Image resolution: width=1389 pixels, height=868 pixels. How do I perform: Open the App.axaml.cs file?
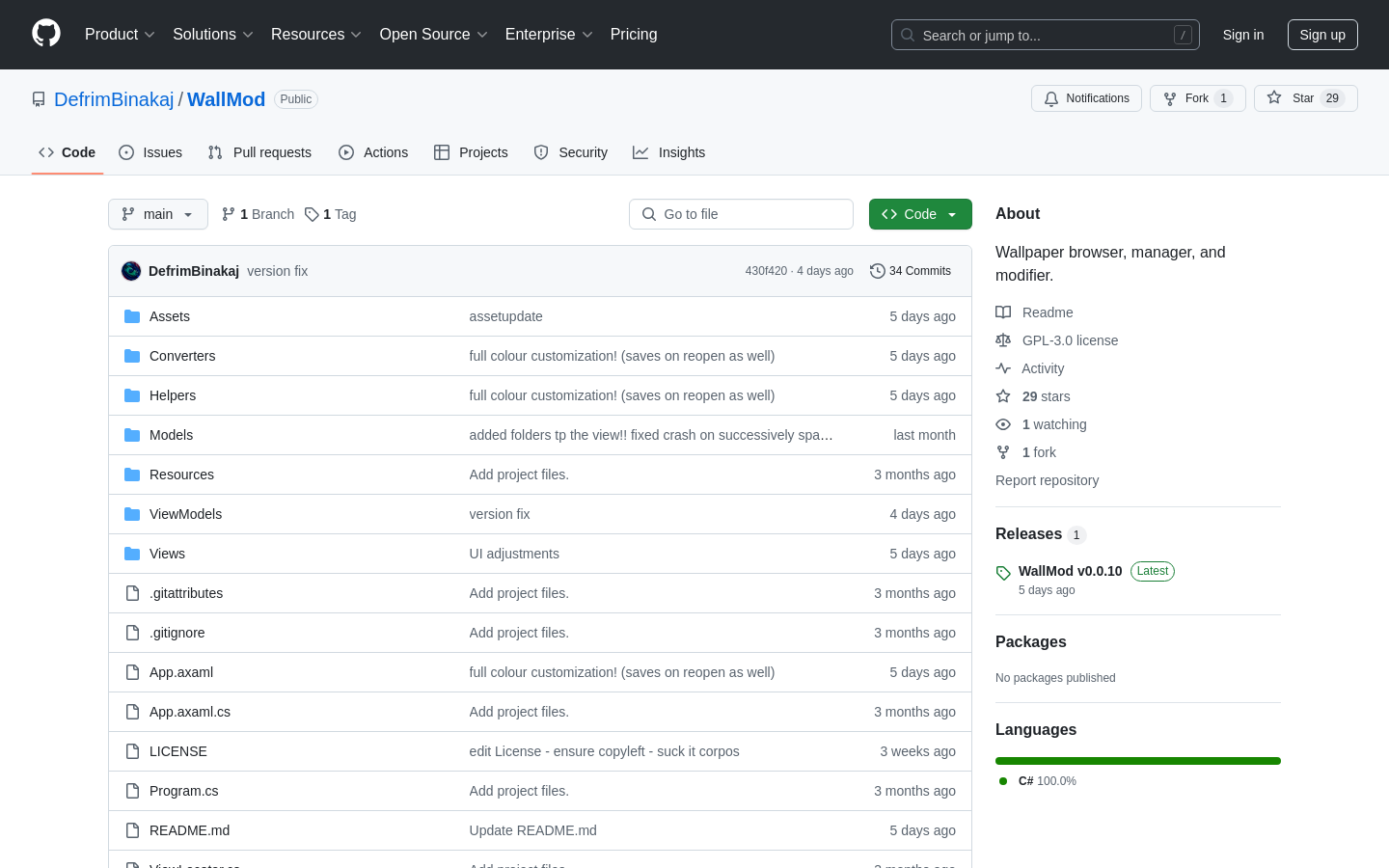[190, 712]
